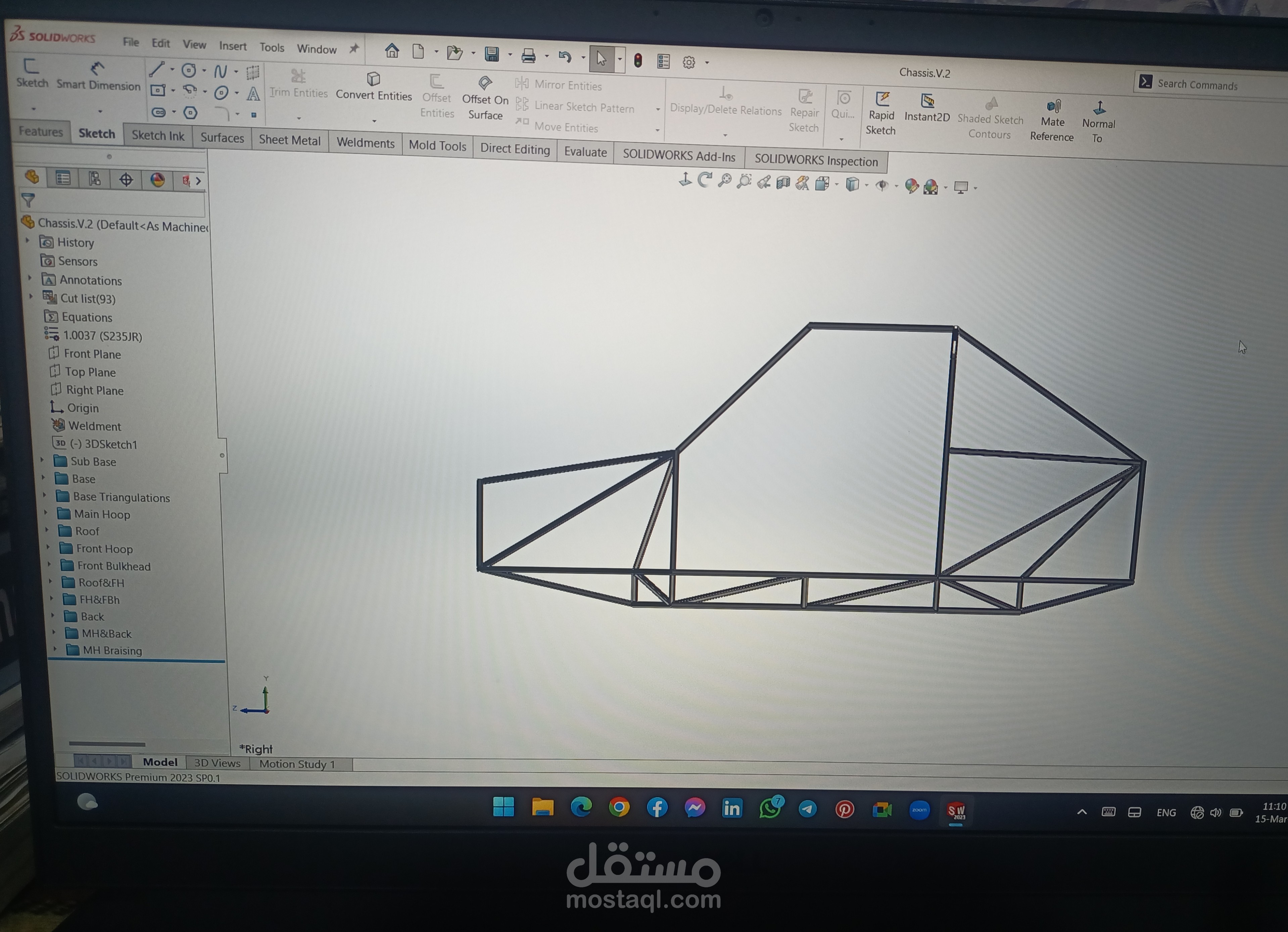Image resolution: width=1288 pixels, height=932 pixels.
Task: Expand the Main Hoop folder
Action: 46,513
